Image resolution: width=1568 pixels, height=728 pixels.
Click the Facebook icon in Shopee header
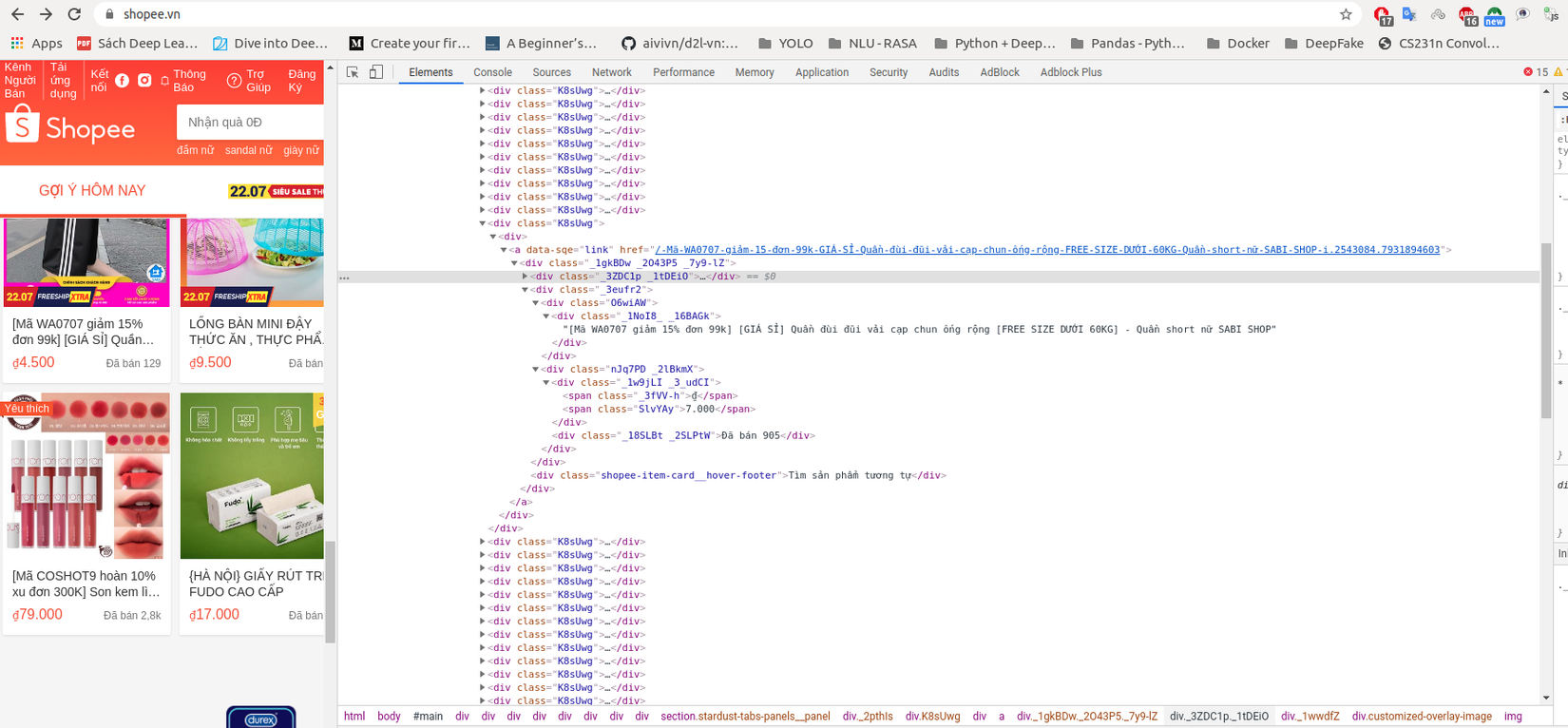[x=123, y=81]
